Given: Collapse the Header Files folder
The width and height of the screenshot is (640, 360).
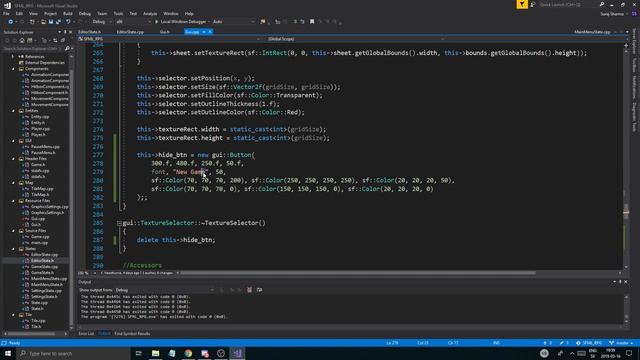Looking at the screenshot, I should [13, 159].
